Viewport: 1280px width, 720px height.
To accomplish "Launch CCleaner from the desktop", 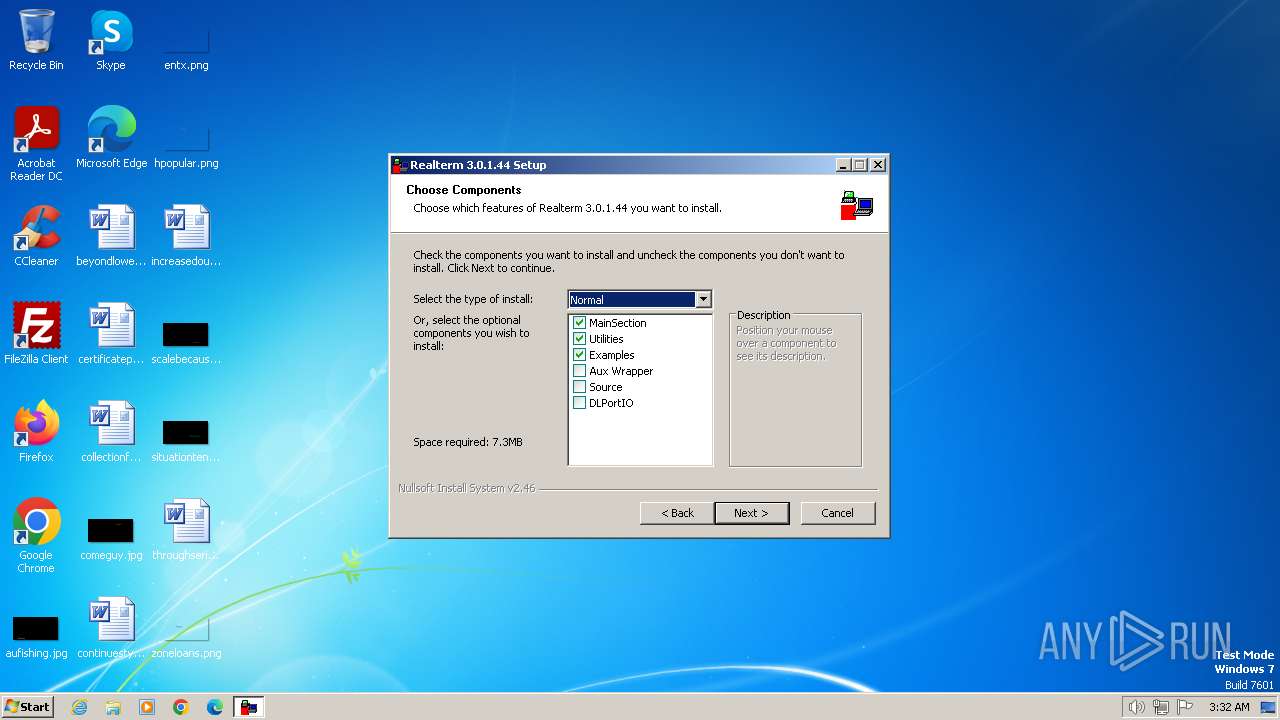I will 36,236.
